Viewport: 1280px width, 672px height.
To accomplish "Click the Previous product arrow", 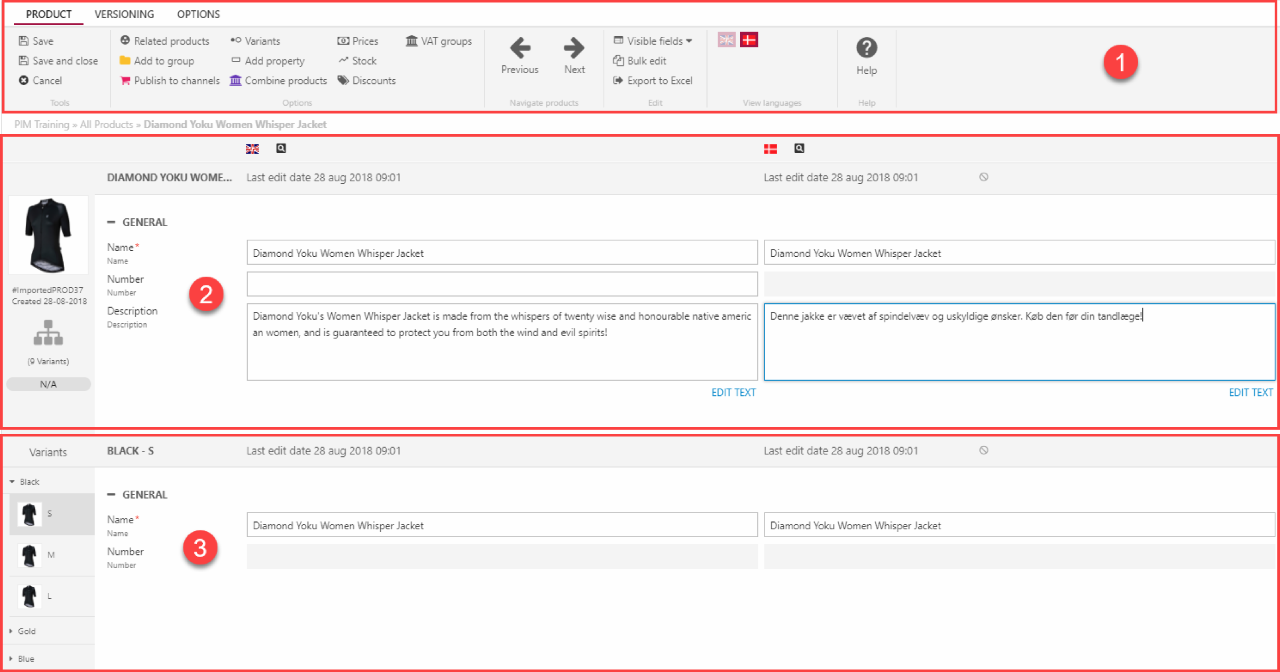I will [x=520, y=48].
